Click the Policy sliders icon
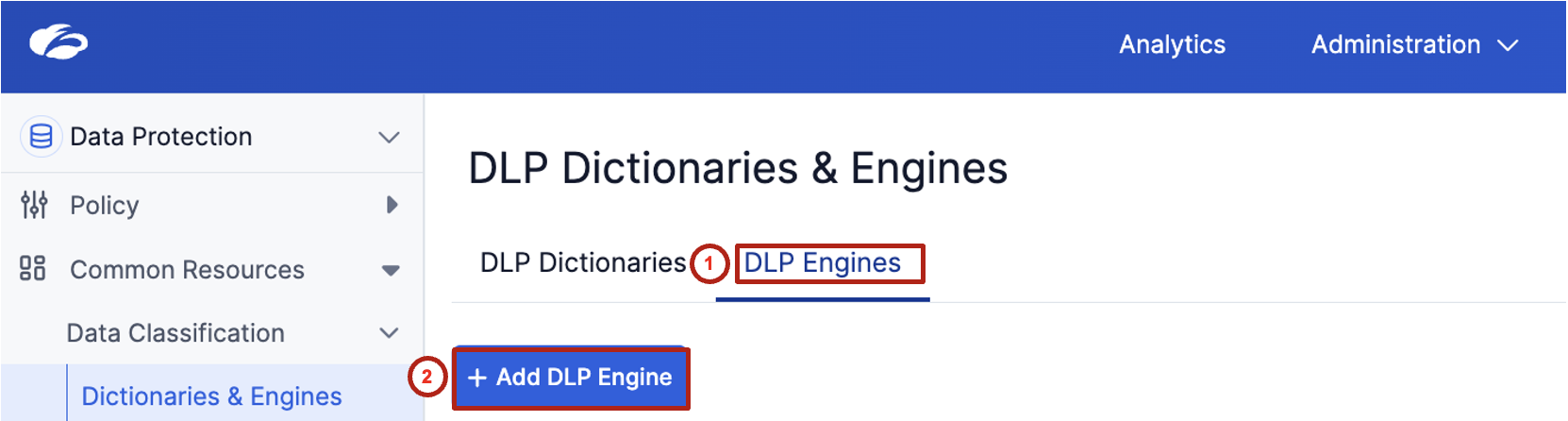1568x421 pixels. pyautogui.click(x=34, y=205)
